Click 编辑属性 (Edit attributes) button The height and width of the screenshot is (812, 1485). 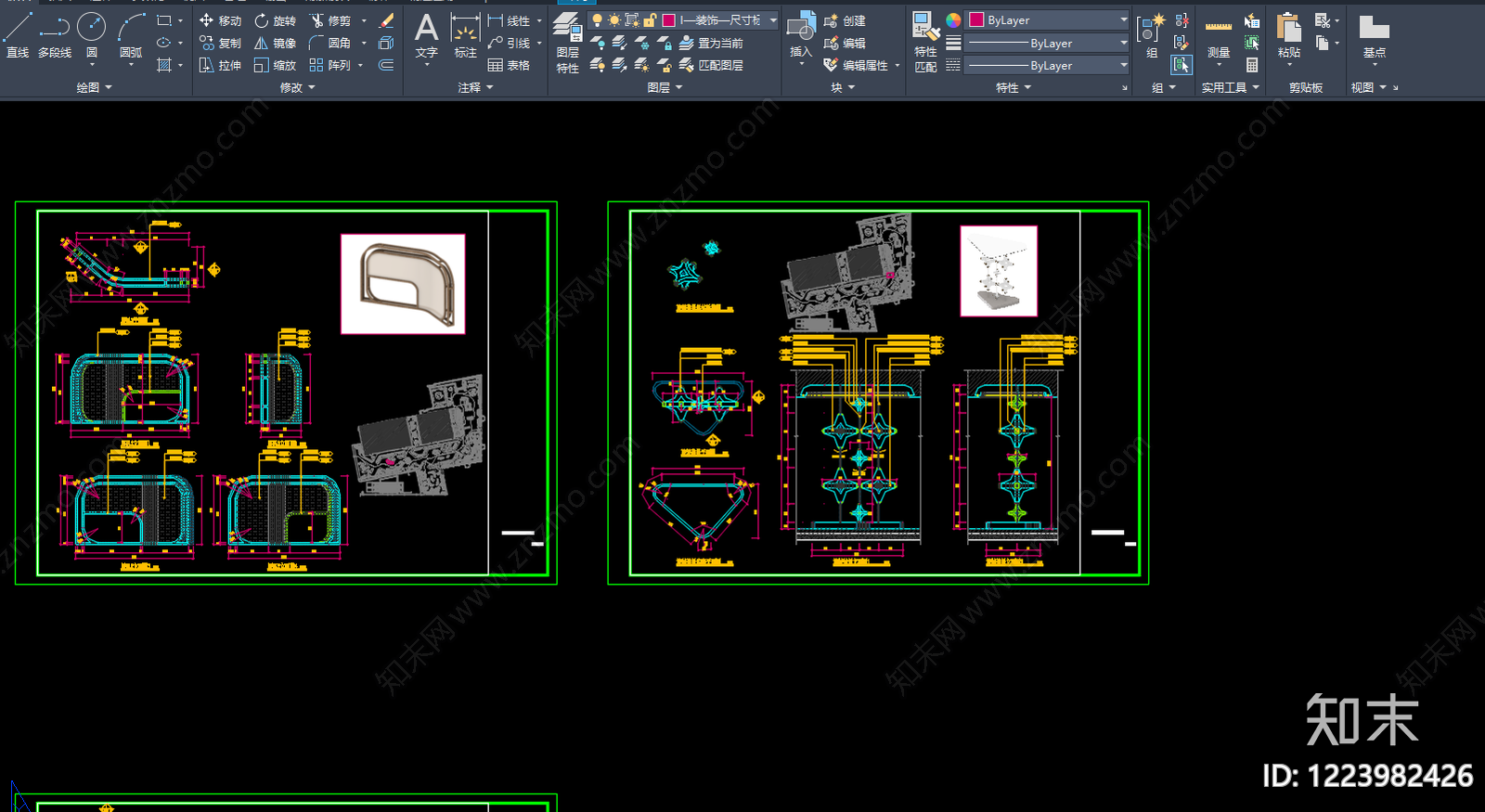pyautogui.click(x=856, y=65)
